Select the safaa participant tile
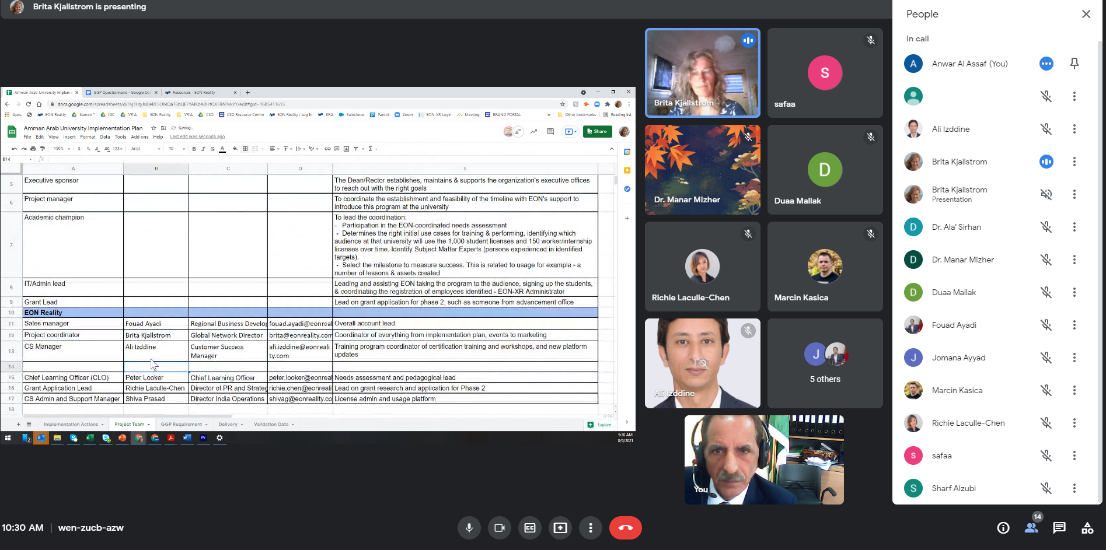The image size is (1106, 550). point(825,73)
